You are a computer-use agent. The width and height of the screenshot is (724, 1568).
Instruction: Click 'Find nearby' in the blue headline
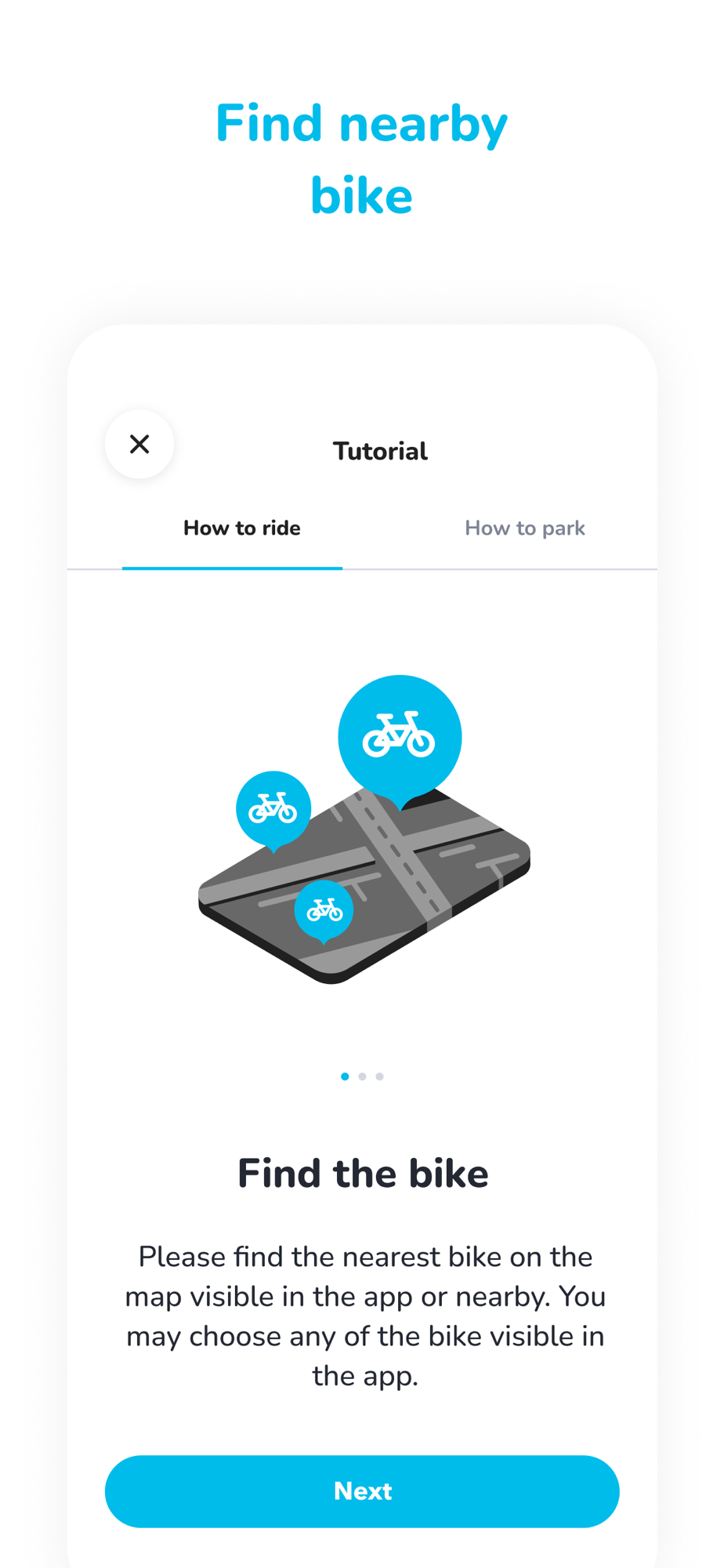pos(361,125)
